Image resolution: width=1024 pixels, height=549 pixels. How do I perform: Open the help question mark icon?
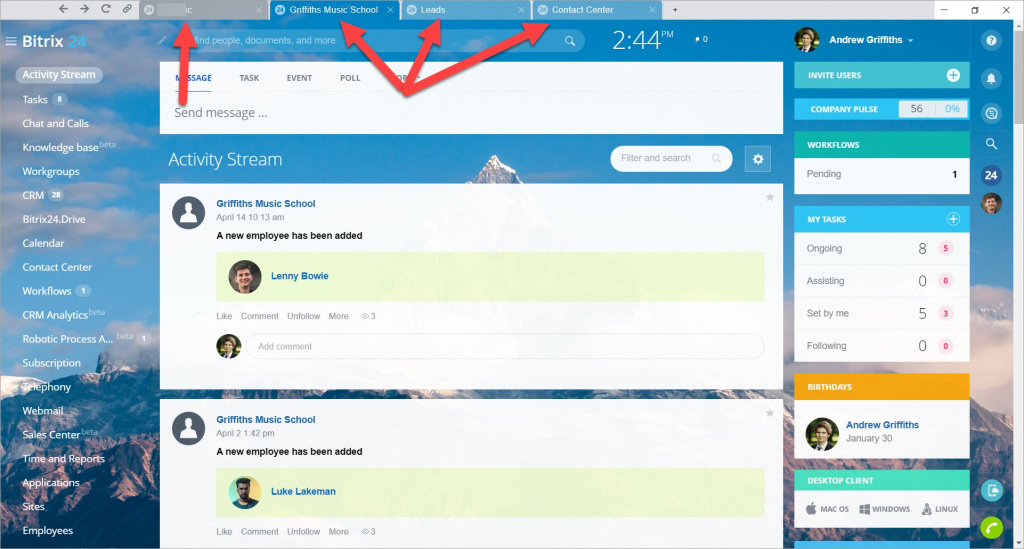991,40
